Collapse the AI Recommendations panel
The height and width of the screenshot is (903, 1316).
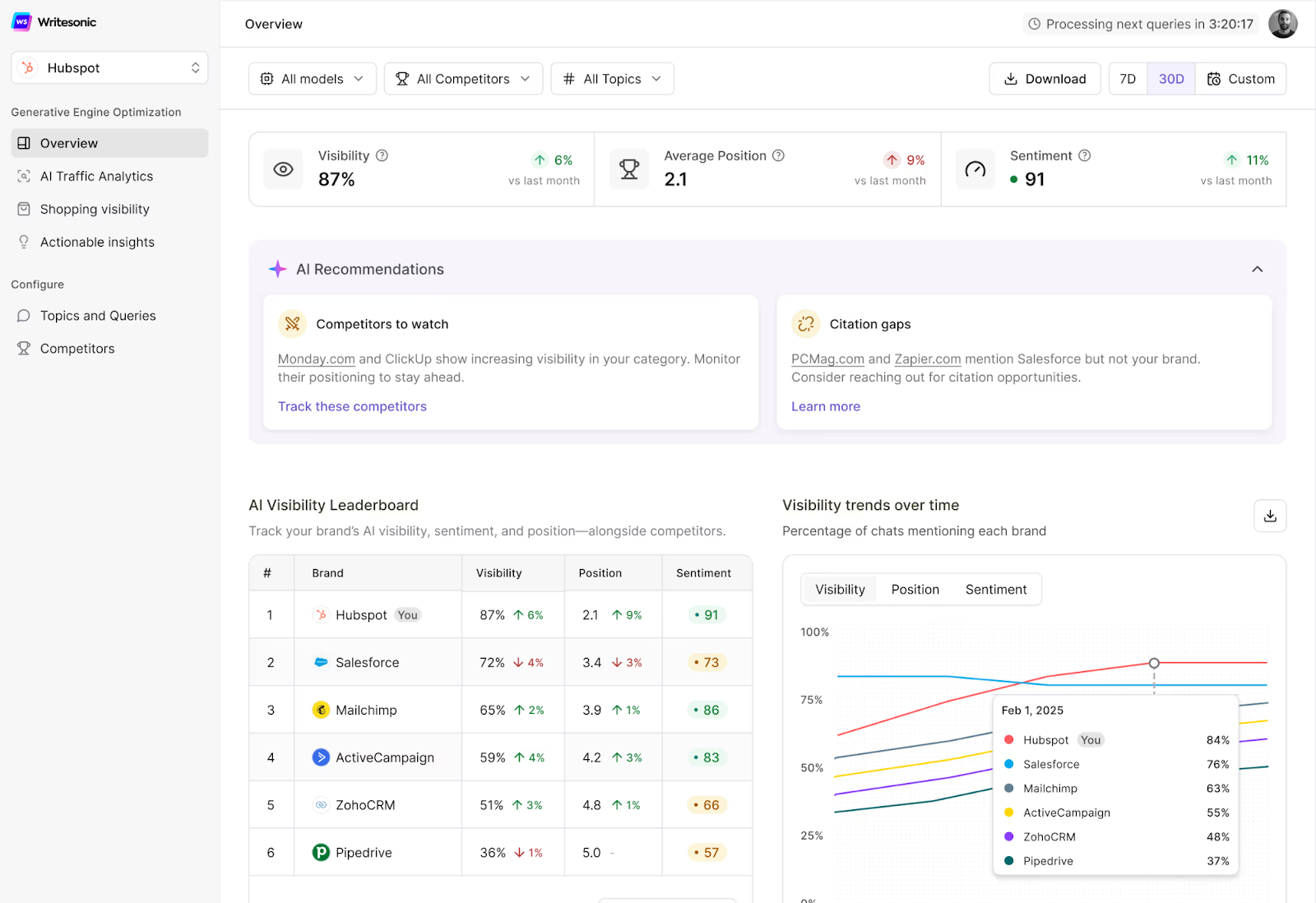click(x=1257, y=269)
